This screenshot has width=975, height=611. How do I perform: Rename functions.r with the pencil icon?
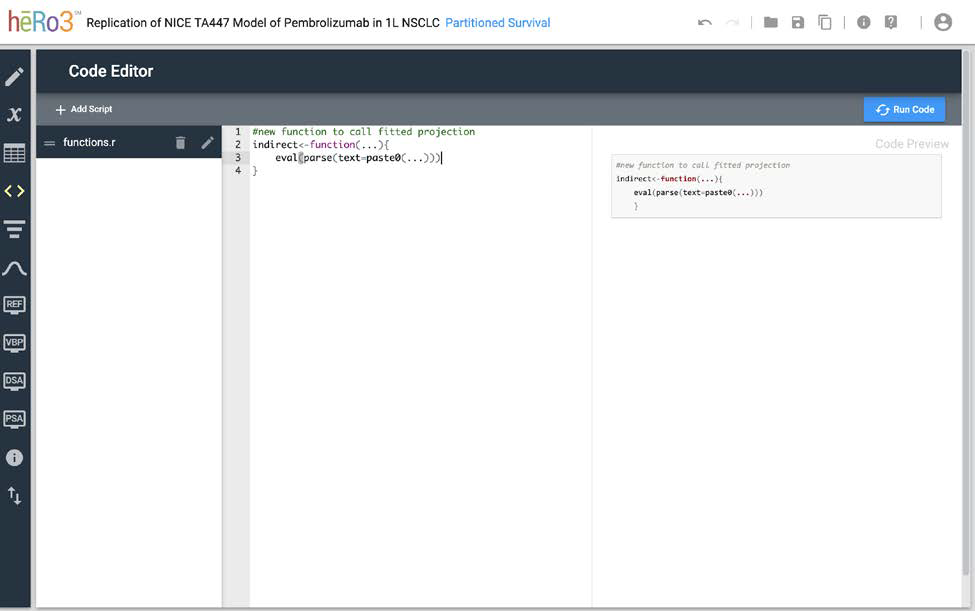(206, 142)
